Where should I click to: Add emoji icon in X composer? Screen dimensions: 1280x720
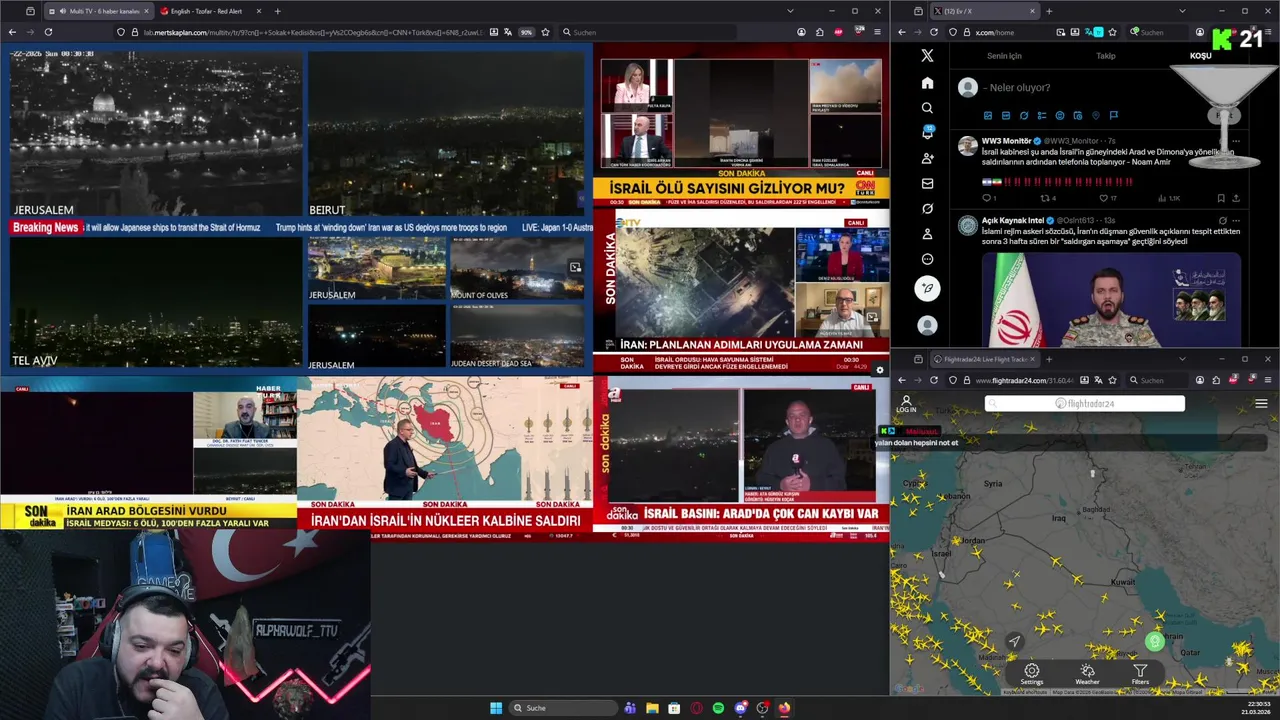point(1059,116)
